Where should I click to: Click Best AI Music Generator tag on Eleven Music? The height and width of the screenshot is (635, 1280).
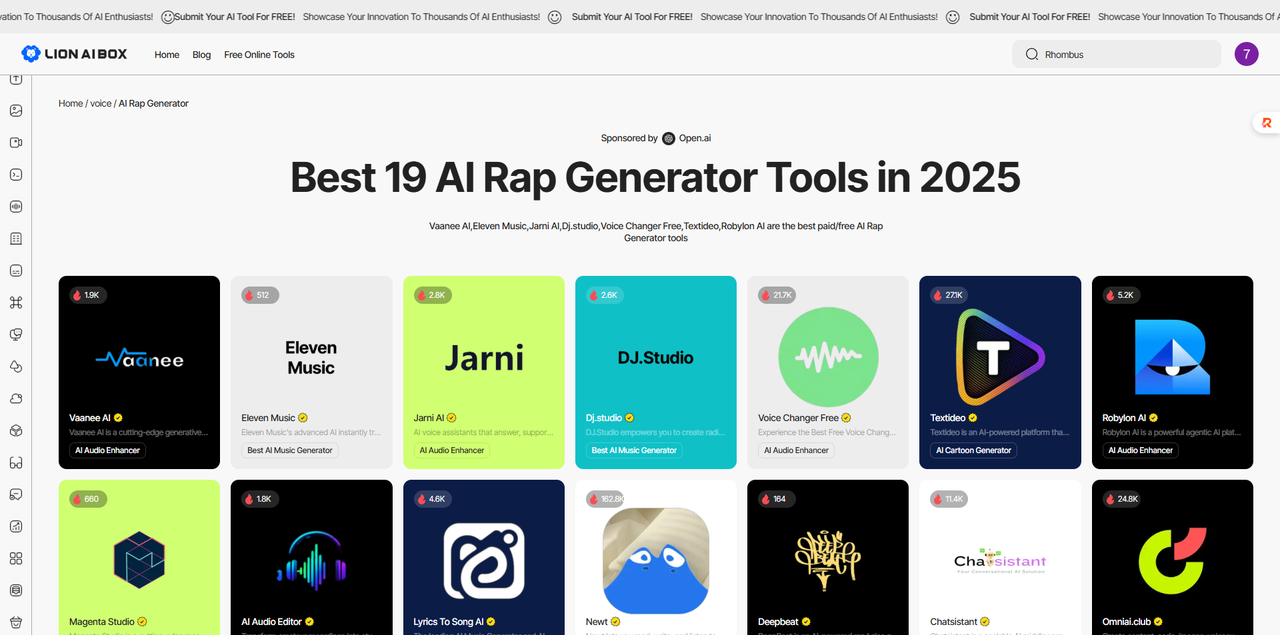coord(290,450)
